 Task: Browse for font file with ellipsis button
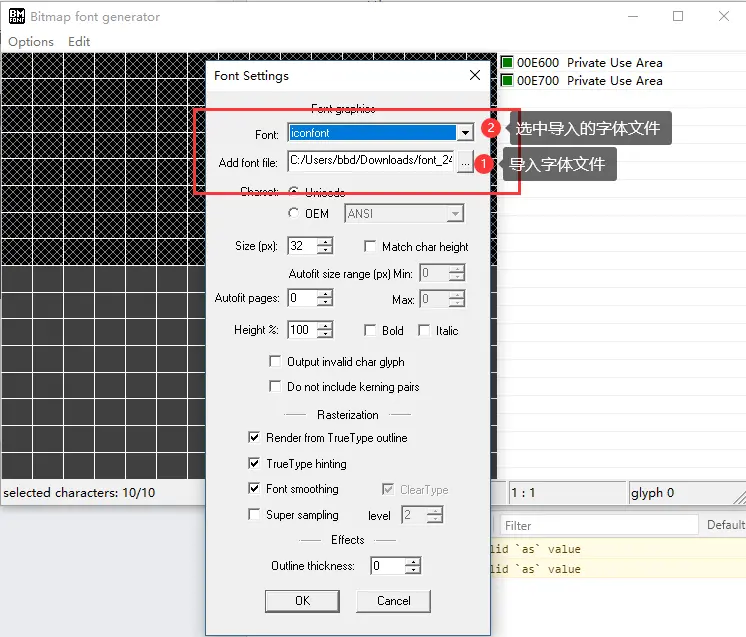point(465,163)
